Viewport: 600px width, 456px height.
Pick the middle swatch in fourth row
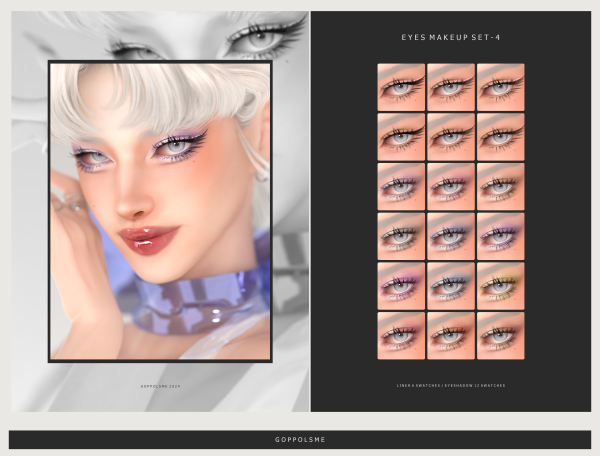point(451,236)
